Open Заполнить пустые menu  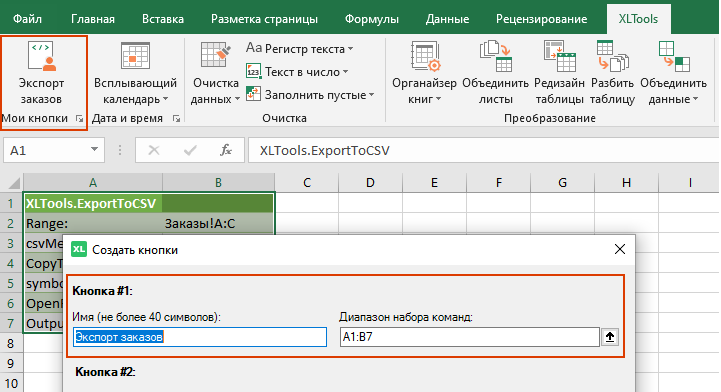(310, 95)
